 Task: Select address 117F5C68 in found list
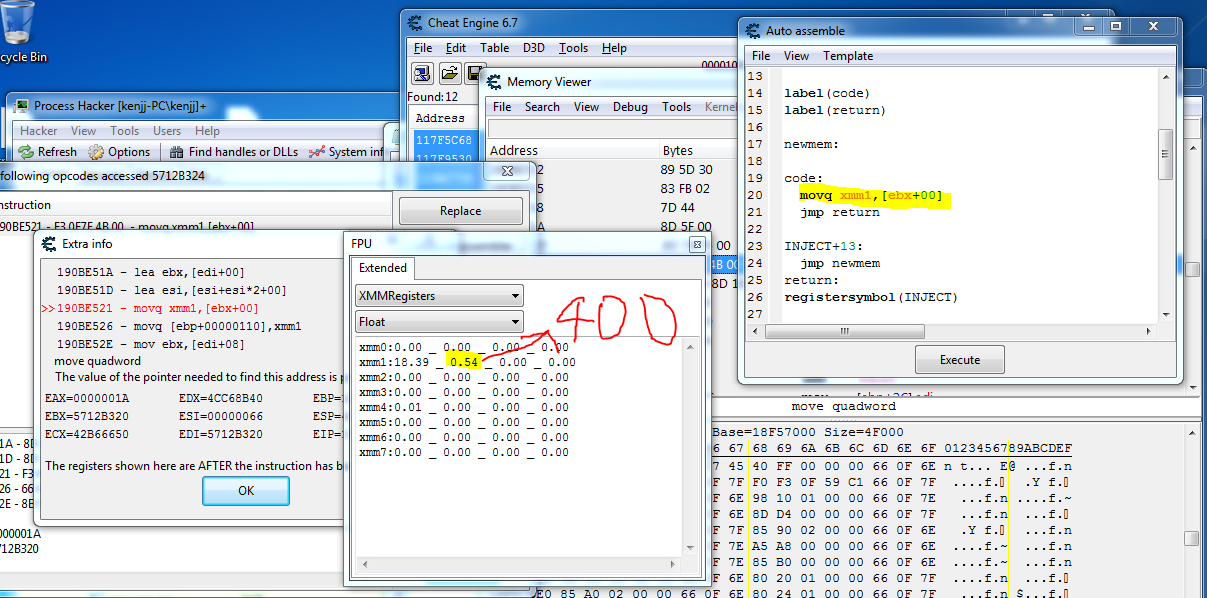pos(443,141)
